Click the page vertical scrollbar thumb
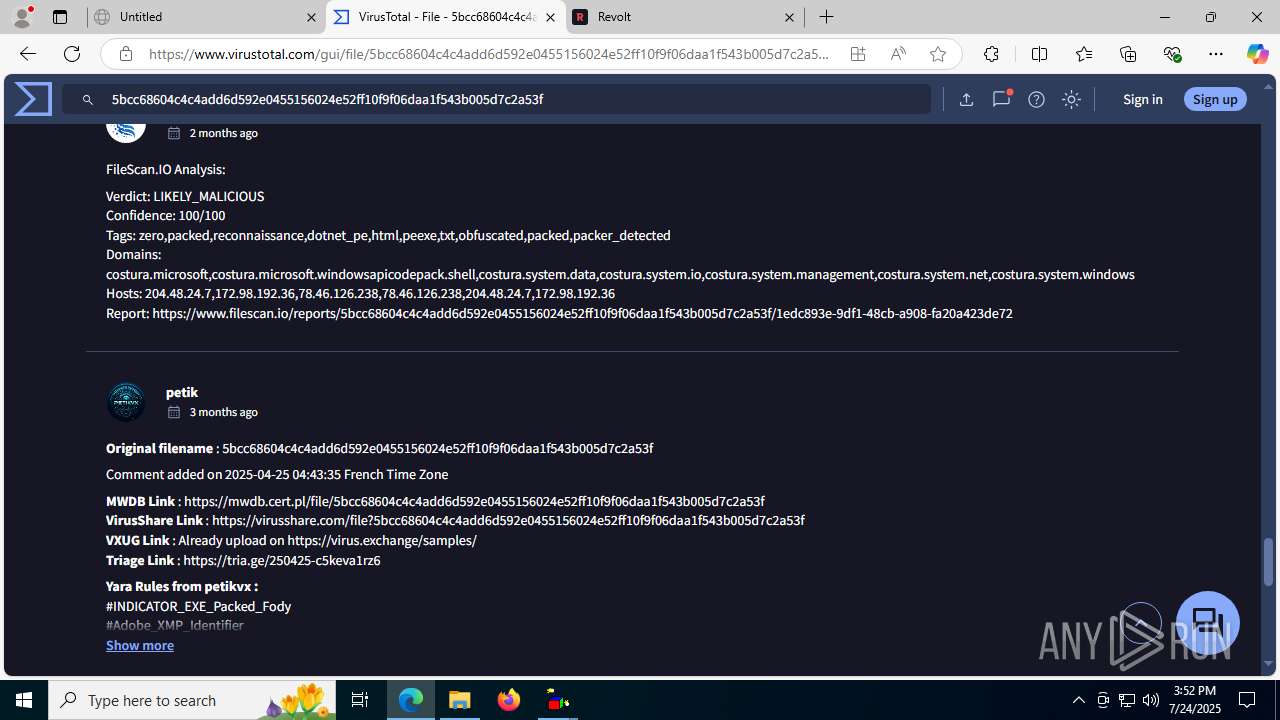The image size is (1280, 720). click(1269, 561)
